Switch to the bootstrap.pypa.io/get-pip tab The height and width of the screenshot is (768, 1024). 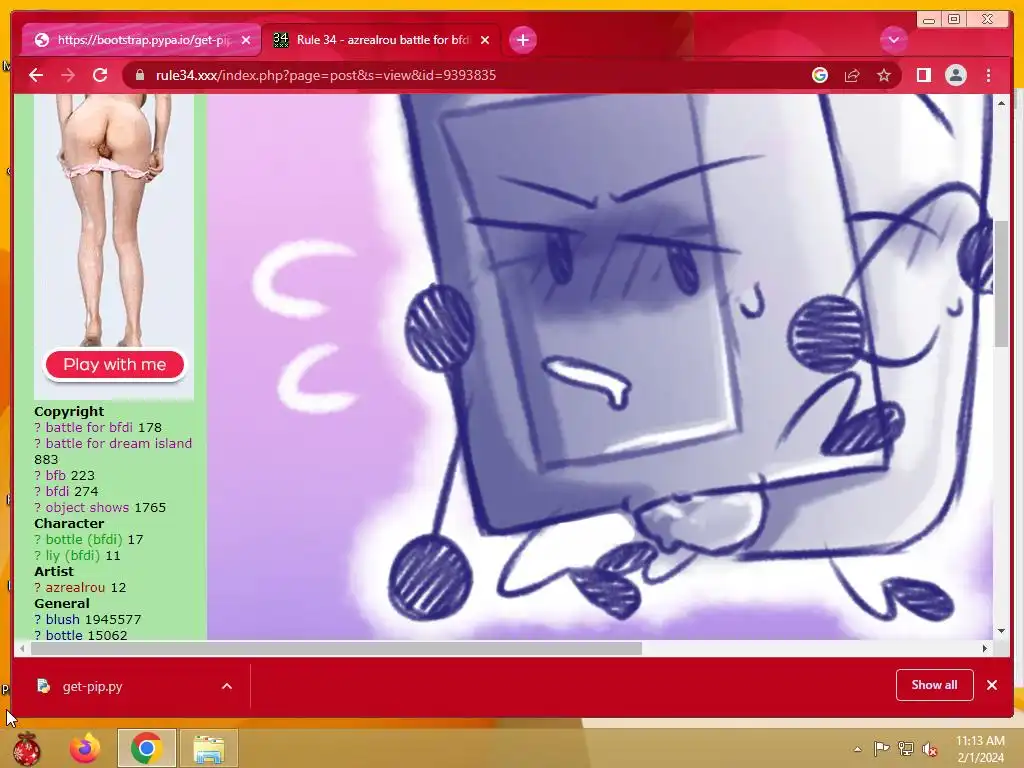click(x=142, y=40)
